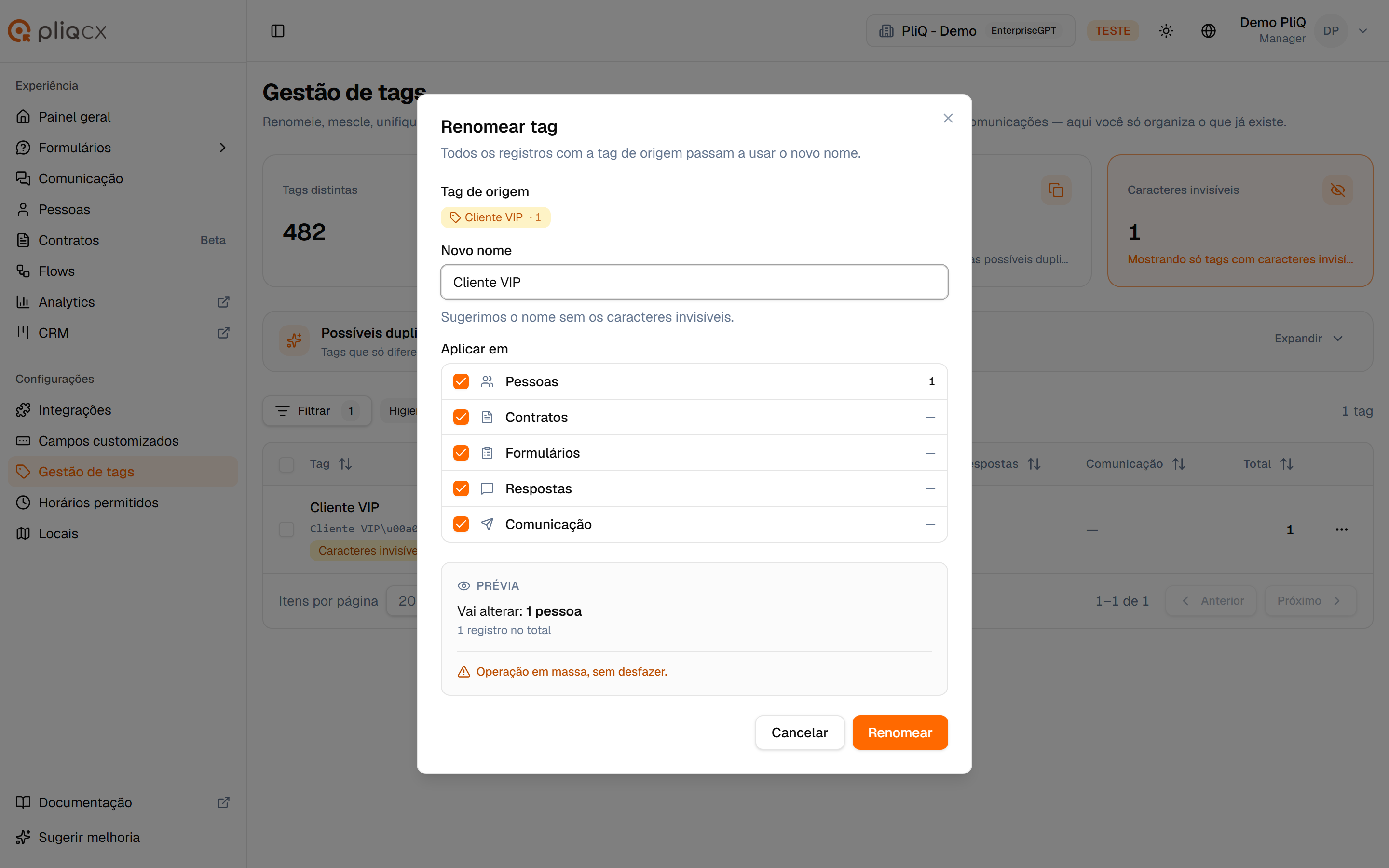Viewport: 1389px width, 868px height.
Task: Open the Filtrar filter button
Action: (317, 411)
